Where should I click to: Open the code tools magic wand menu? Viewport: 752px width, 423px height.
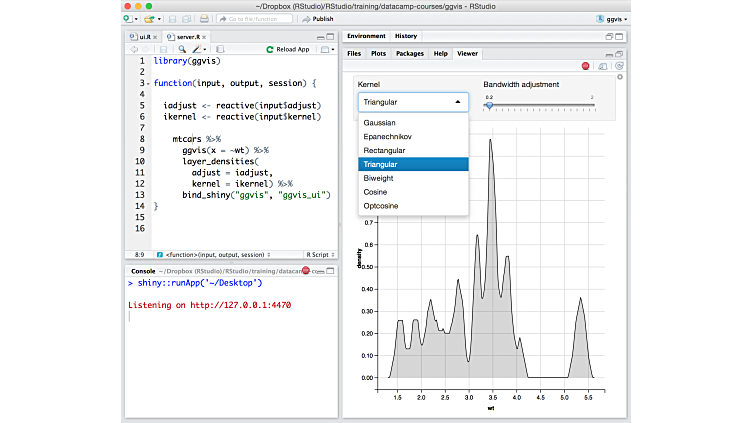coord(199,49)
